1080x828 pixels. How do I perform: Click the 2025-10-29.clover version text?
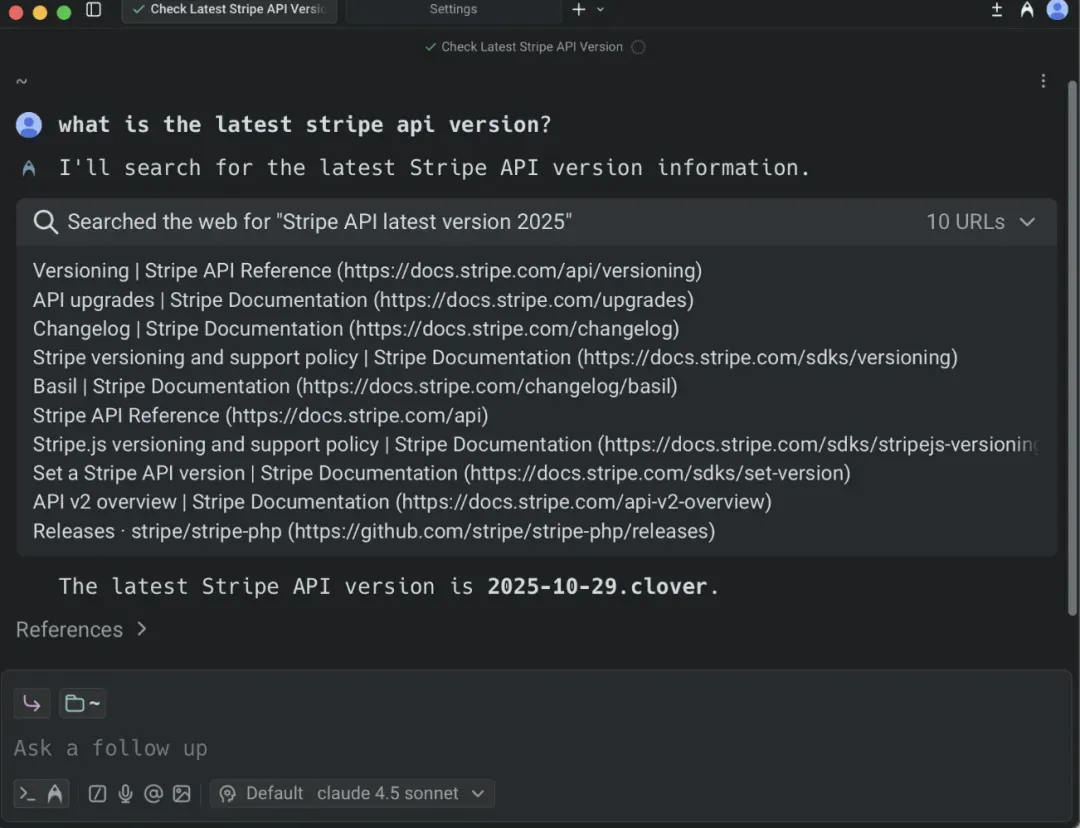(x=596, y=586)
